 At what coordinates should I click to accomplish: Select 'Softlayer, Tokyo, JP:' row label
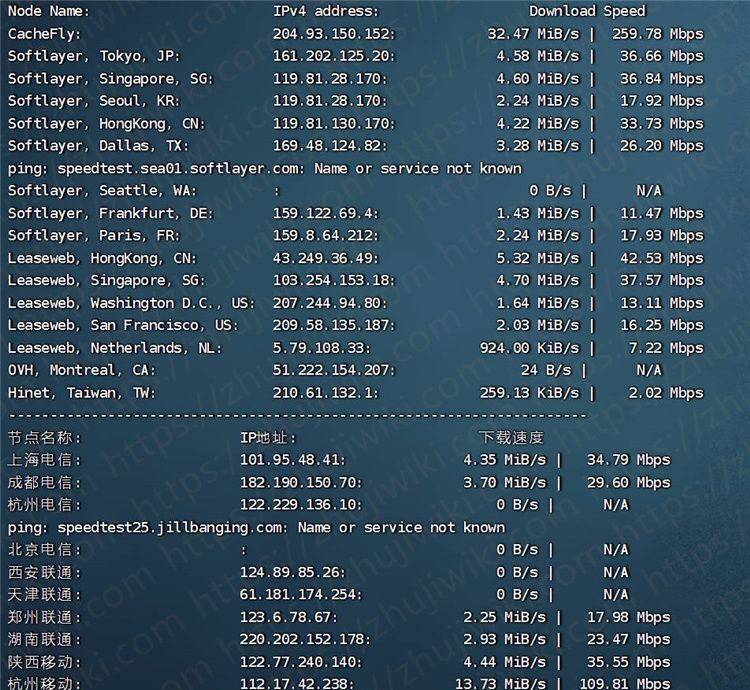click(x=94, y=56)
